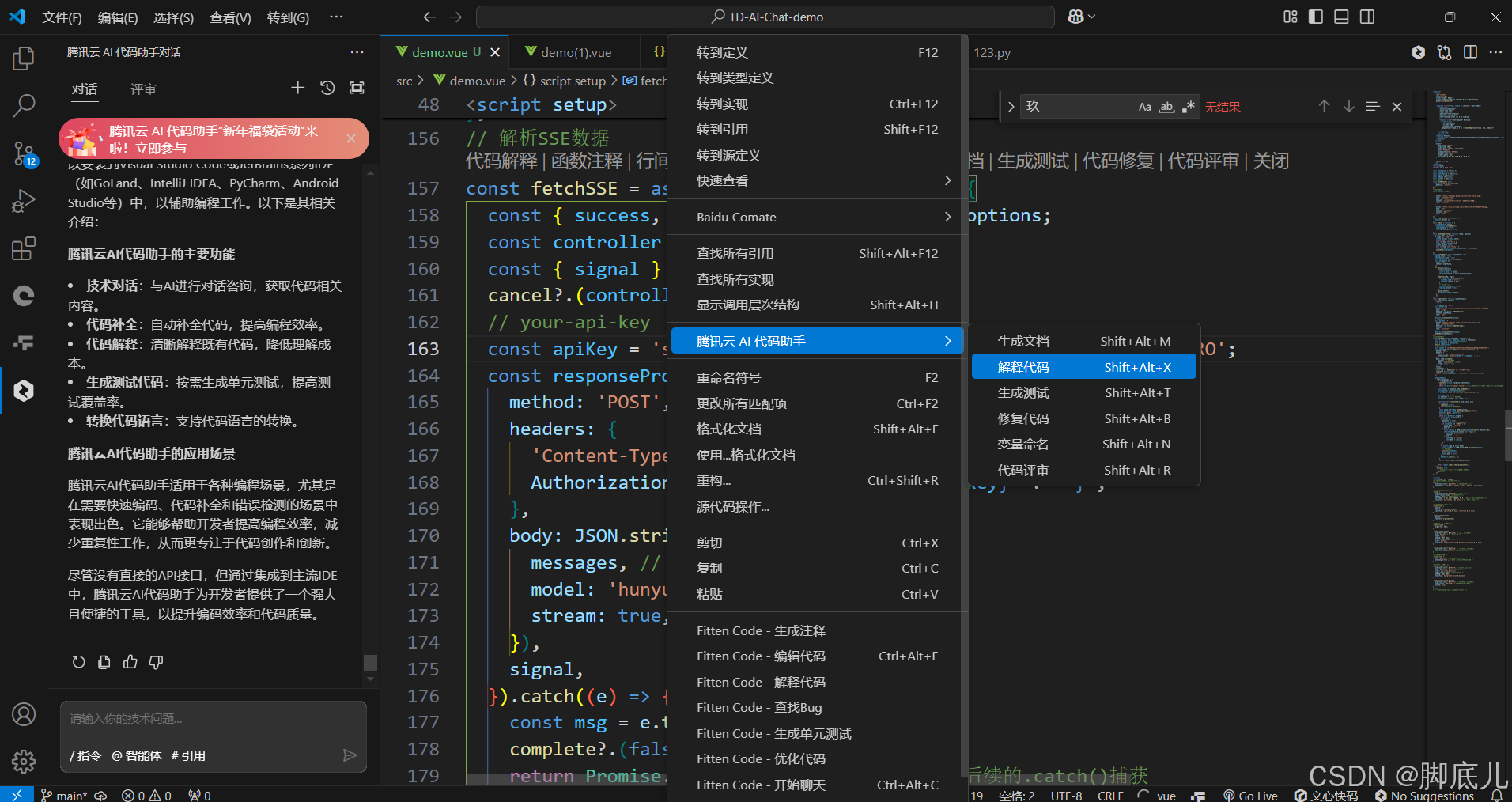Viewport: 1512px width, 802px height.
Task: Open the Explorer view in the activity bar
Action: point(24,58)
